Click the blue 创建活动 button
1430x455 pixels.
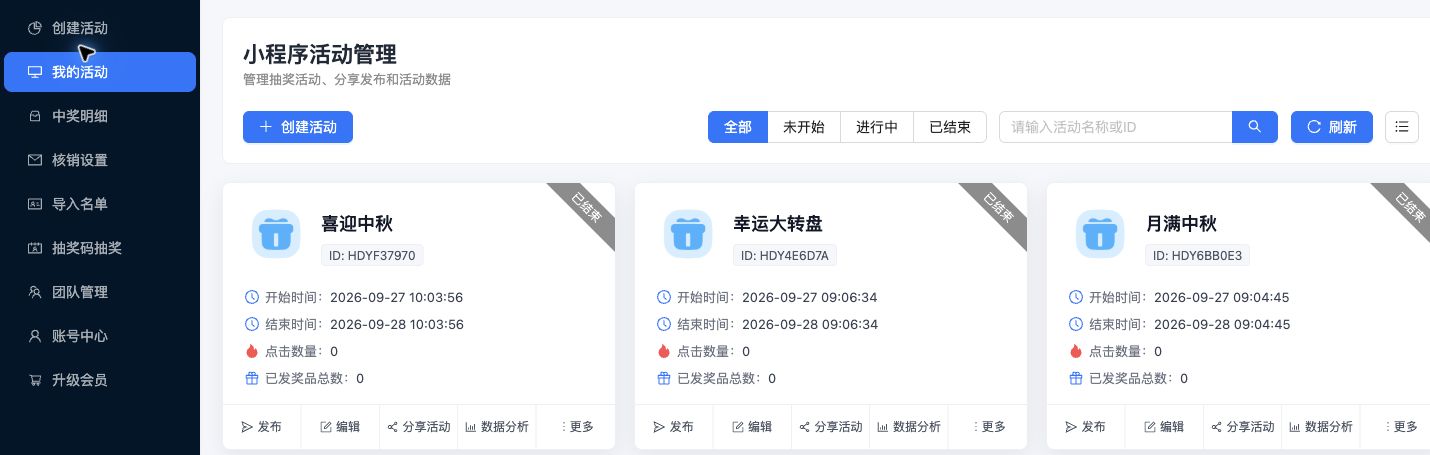pos(298,127)
